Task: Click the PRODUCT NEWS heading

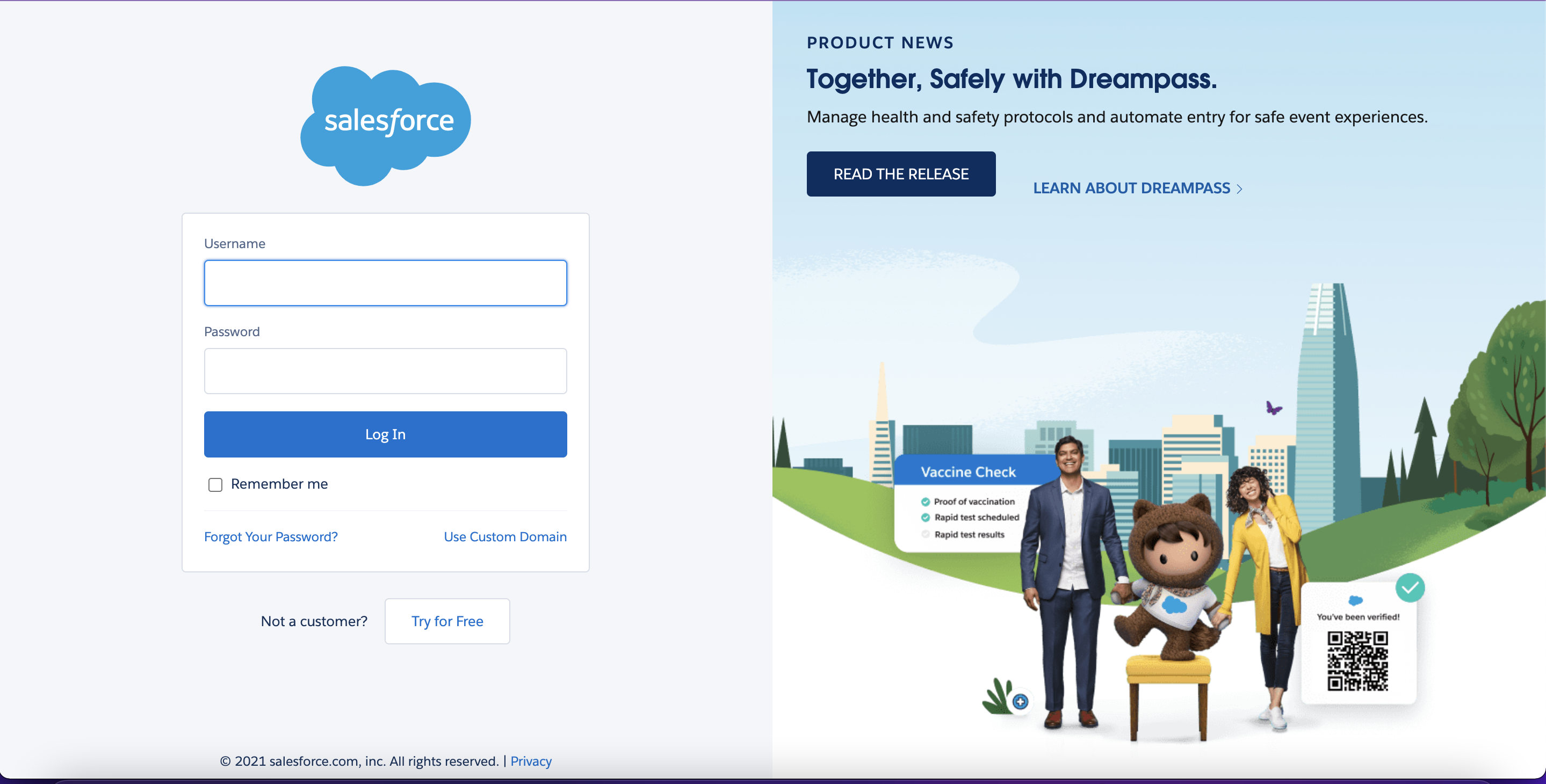Action: coord(880,42)
